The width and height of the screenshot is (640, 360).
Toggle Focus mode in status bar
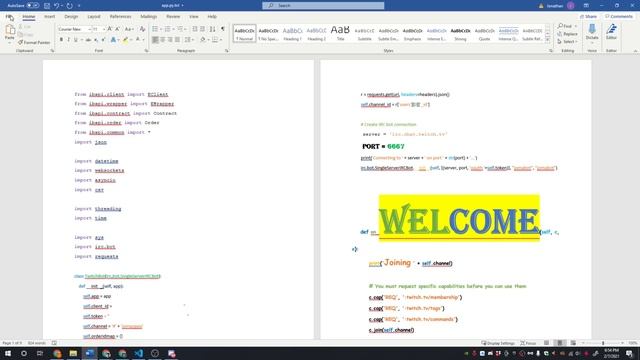click(528, 343)
